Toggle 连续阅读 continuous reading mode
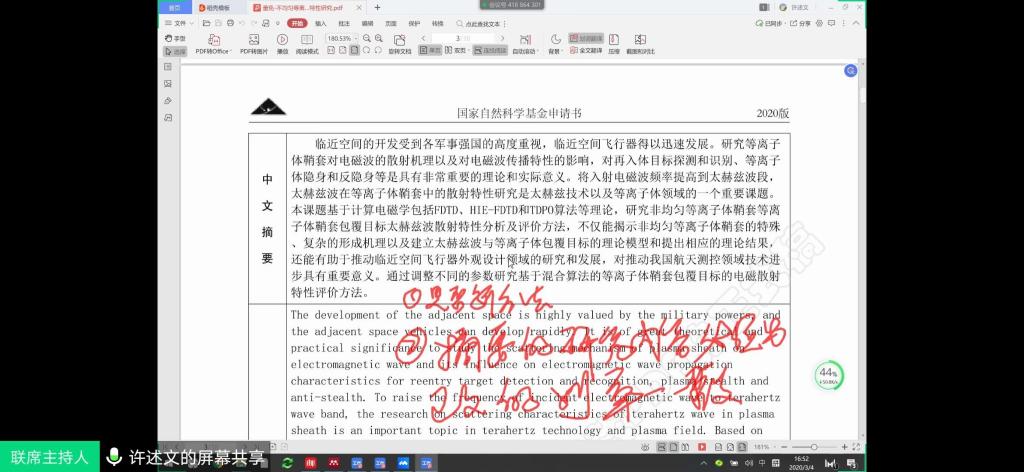1024x472 pixels. (490, 49)
